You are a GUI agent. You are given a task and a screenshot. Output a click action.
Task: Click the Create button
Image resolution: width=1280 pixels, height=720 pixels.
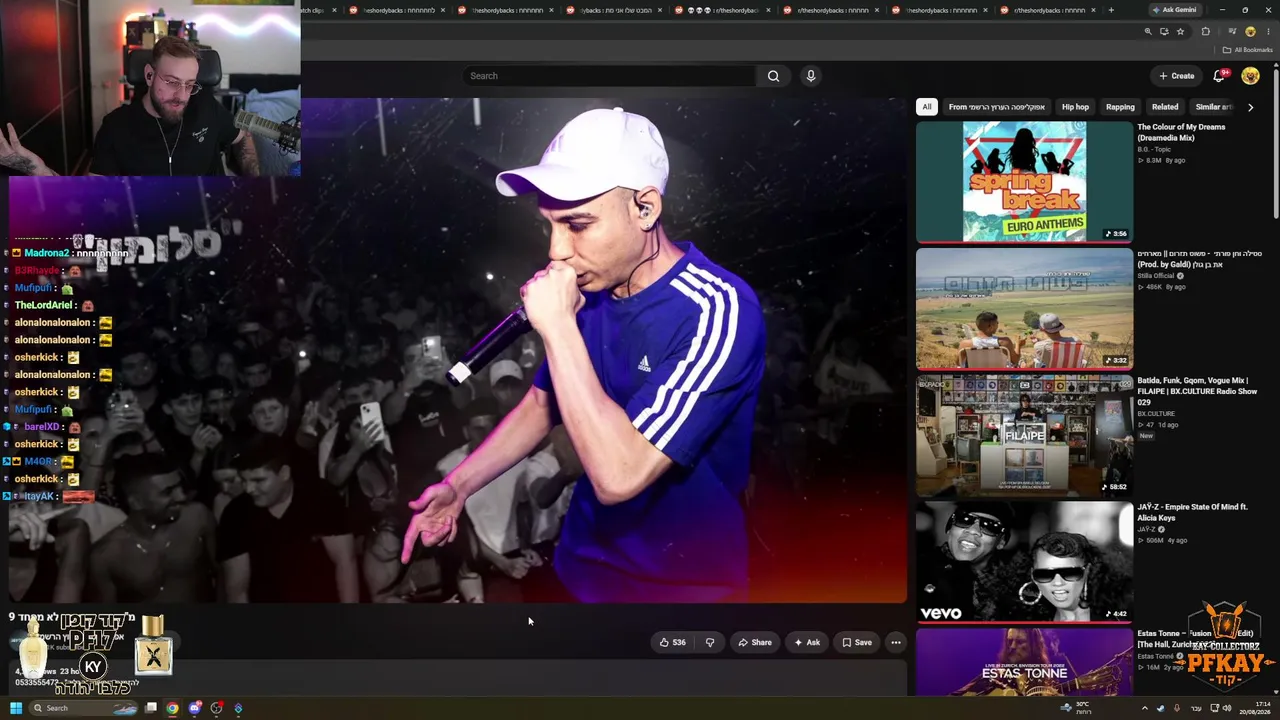(1176, 76)
